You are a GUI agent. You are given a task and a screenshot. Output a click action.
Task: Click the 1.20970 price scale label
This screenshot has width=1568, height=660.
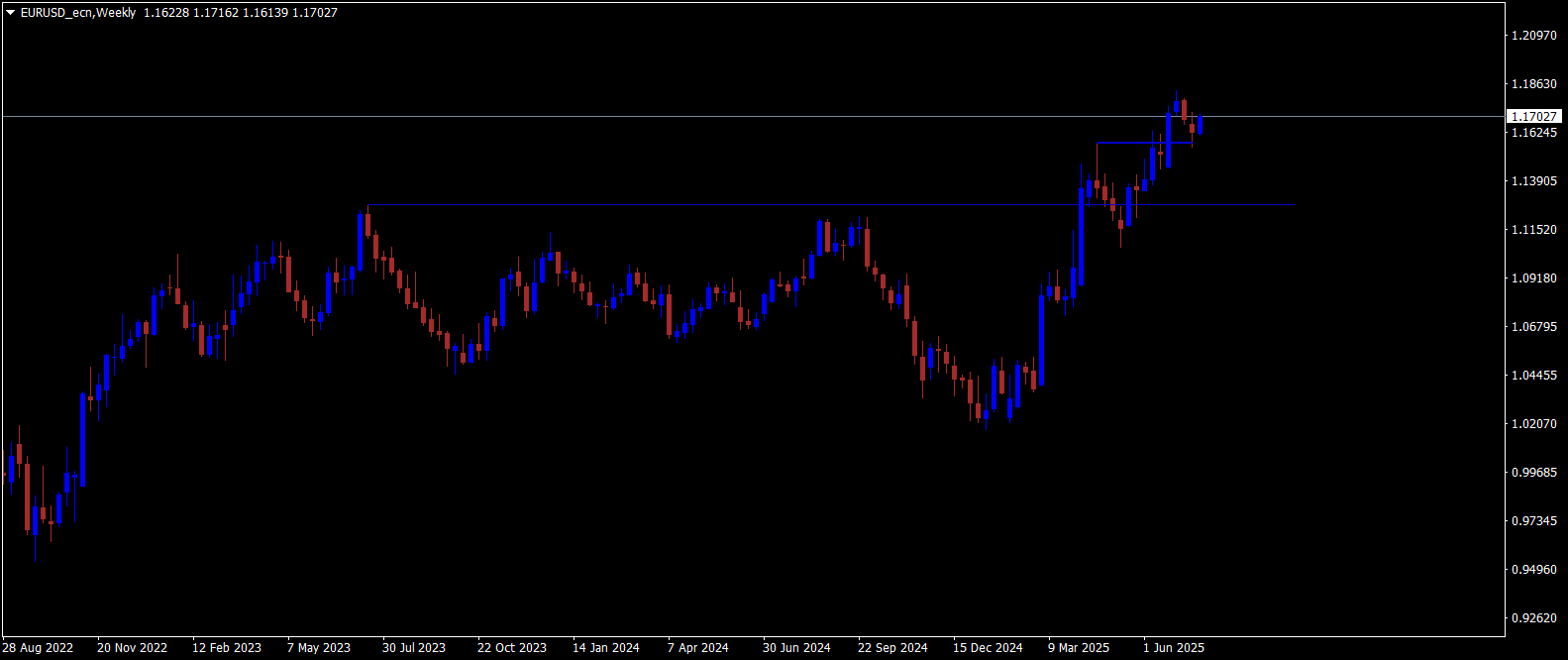(1534, 36)
